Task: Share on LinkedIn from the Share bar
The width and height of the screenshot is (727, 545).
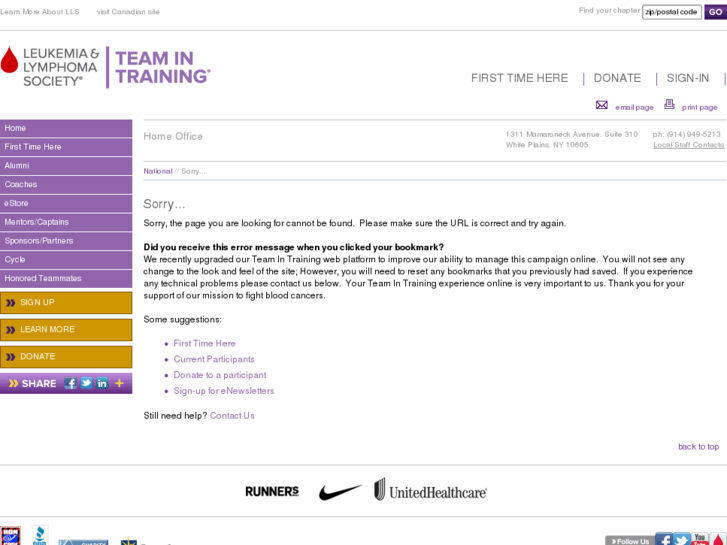Action: (x=102, y=383)
